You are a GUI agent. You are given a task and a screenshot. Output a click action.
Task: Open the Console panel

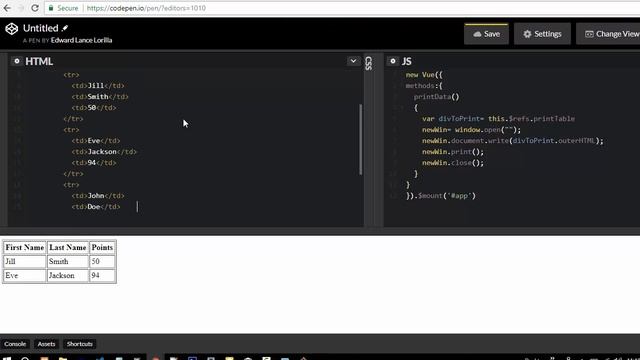[15, 344]
